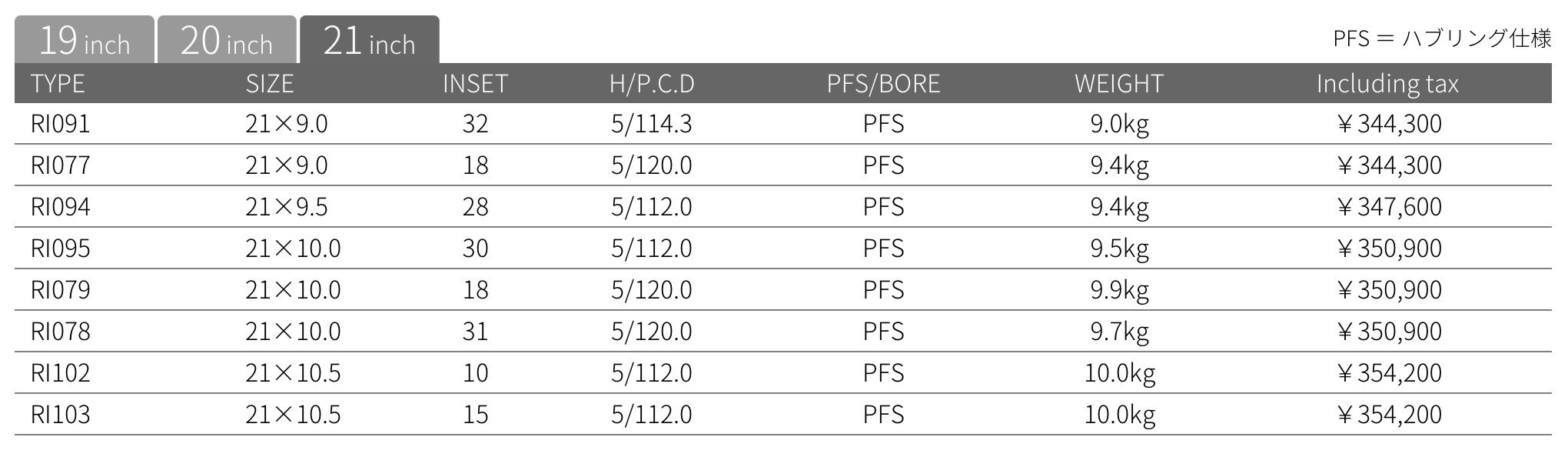
Task: Select the RI091 type row
Action: (x=783, y=124)
